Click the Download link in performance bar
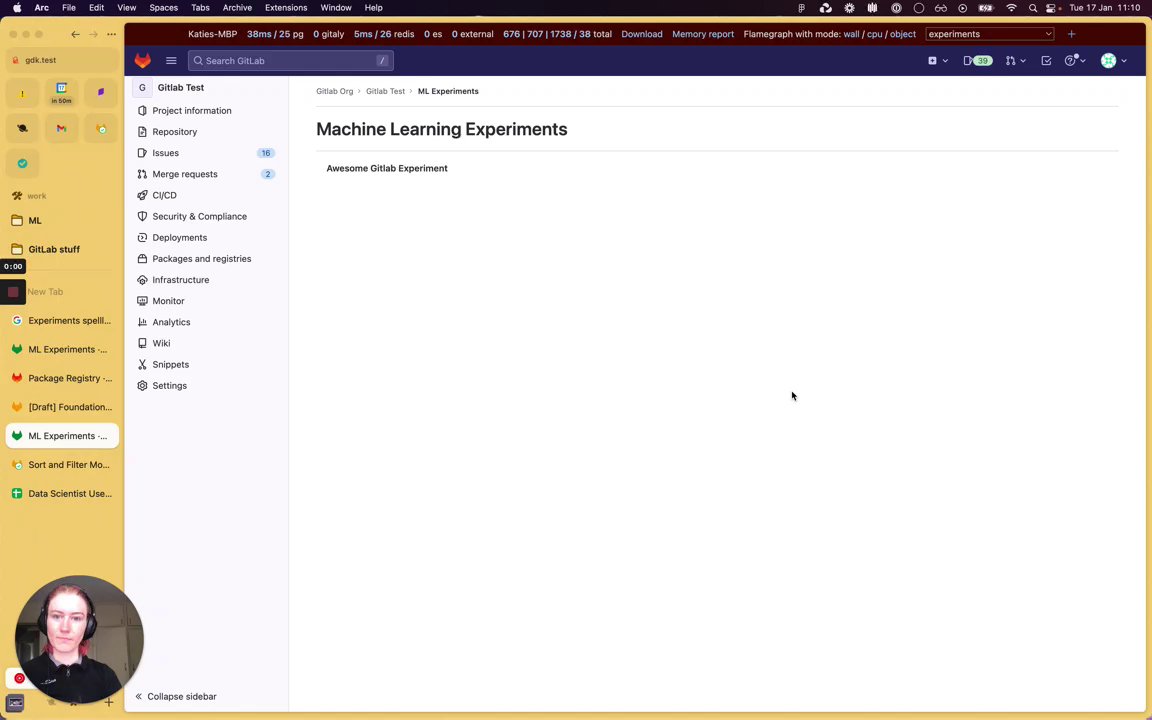Image resolution: width=1152 pixels, height=720 pixels. point(641,34)
